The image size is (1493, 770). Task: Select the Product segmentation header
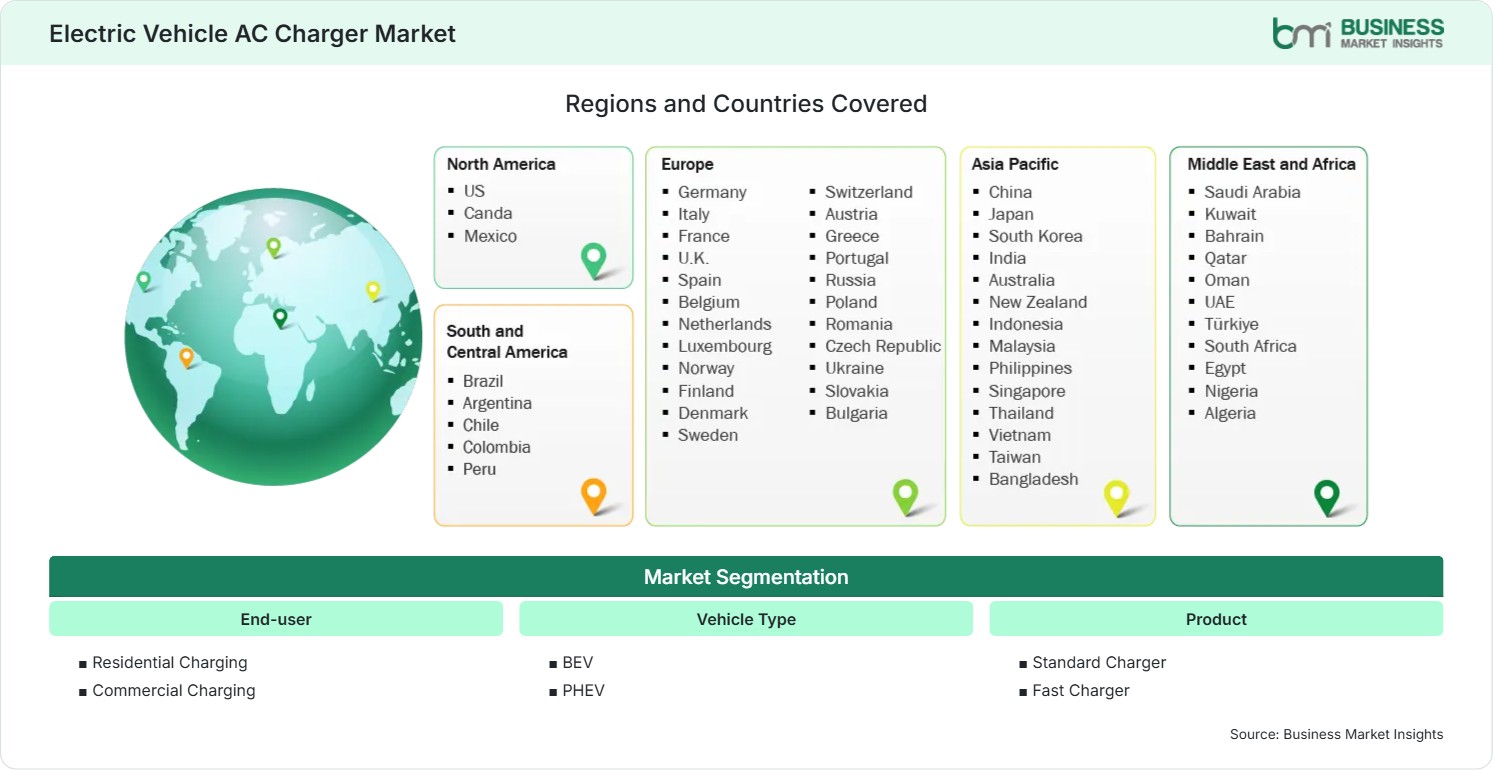(x=1216, y=619)
